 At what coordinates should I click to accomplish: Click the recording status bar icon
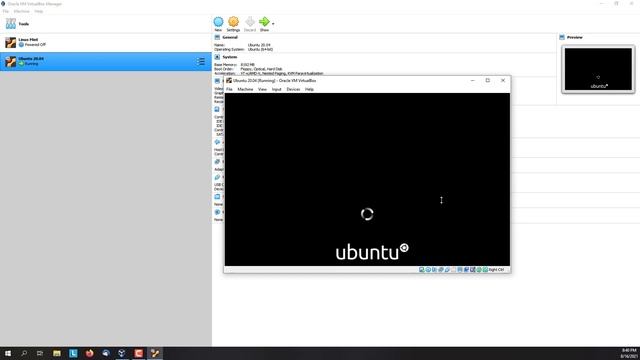pos(466,270)
